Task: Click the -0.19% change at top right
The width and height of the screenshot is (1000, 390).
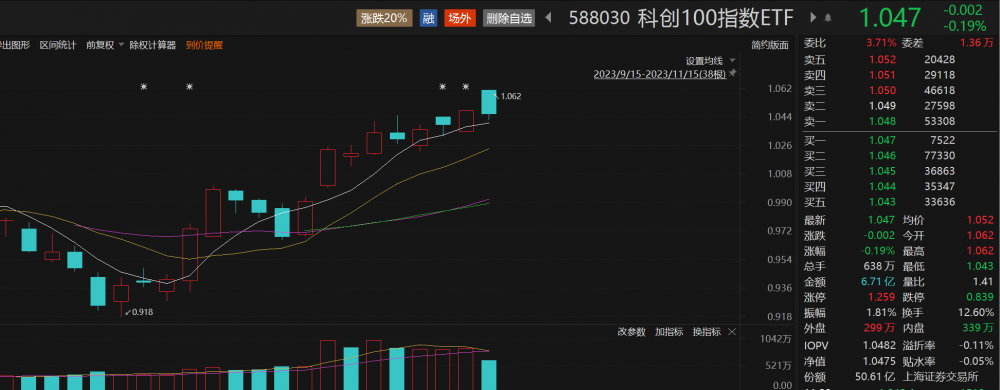Action: pos(964,27)
